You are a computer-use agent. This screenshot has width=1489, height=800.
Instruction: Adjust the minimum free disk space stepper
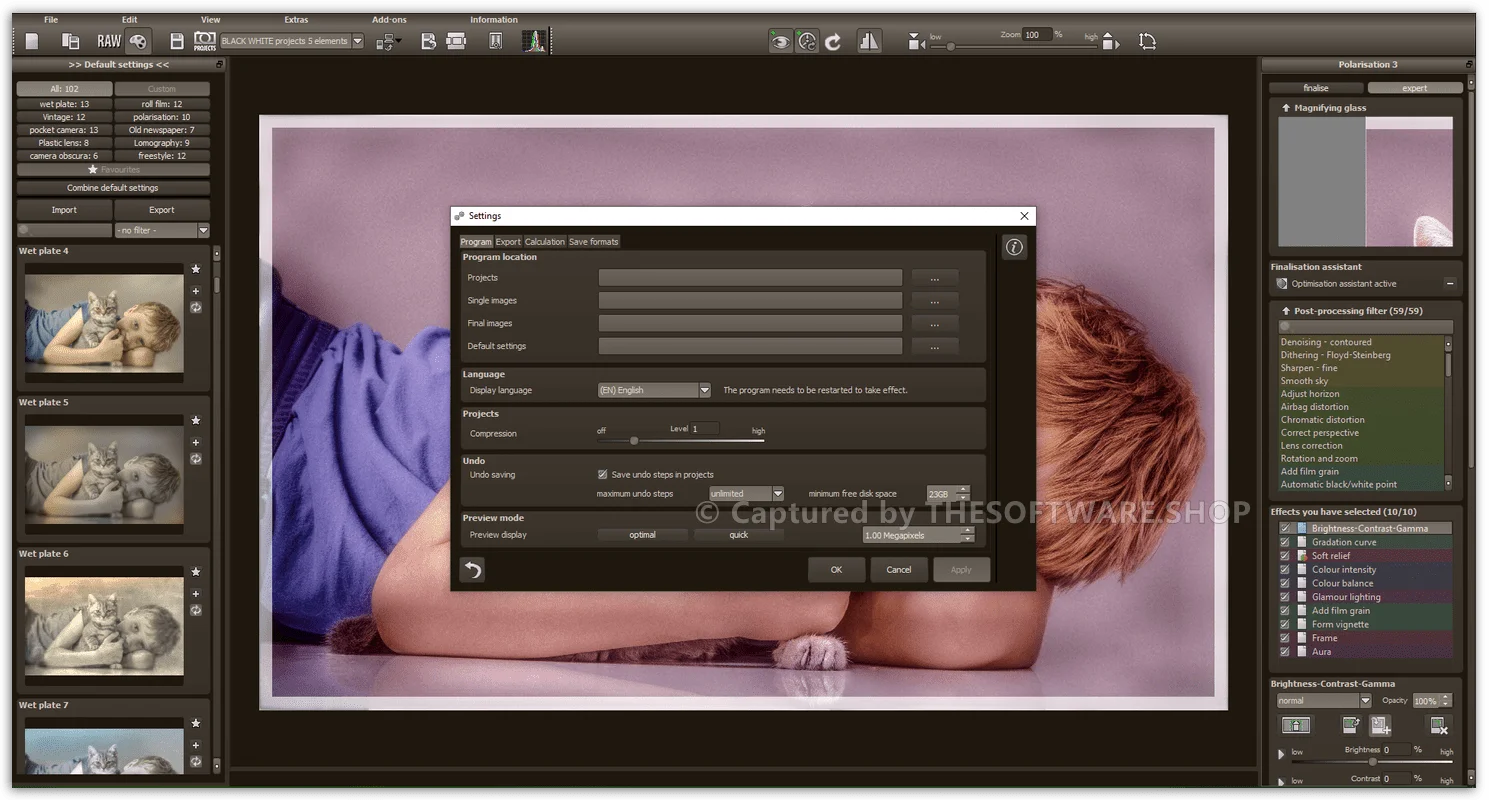tap(964, 494)
